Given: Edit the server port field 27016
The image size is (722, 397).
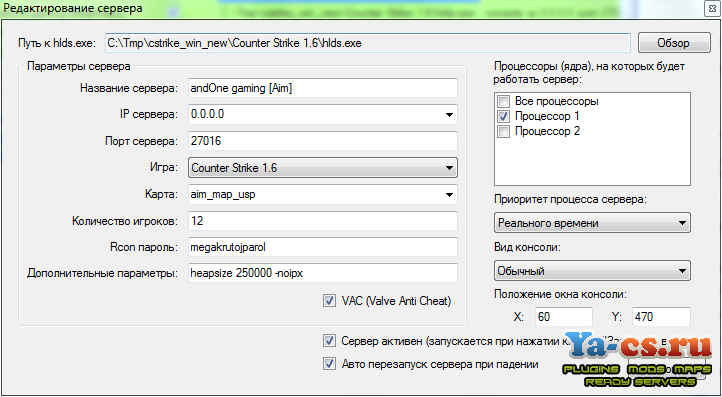Looking at the screenshot, I should [x=323, y=141].
